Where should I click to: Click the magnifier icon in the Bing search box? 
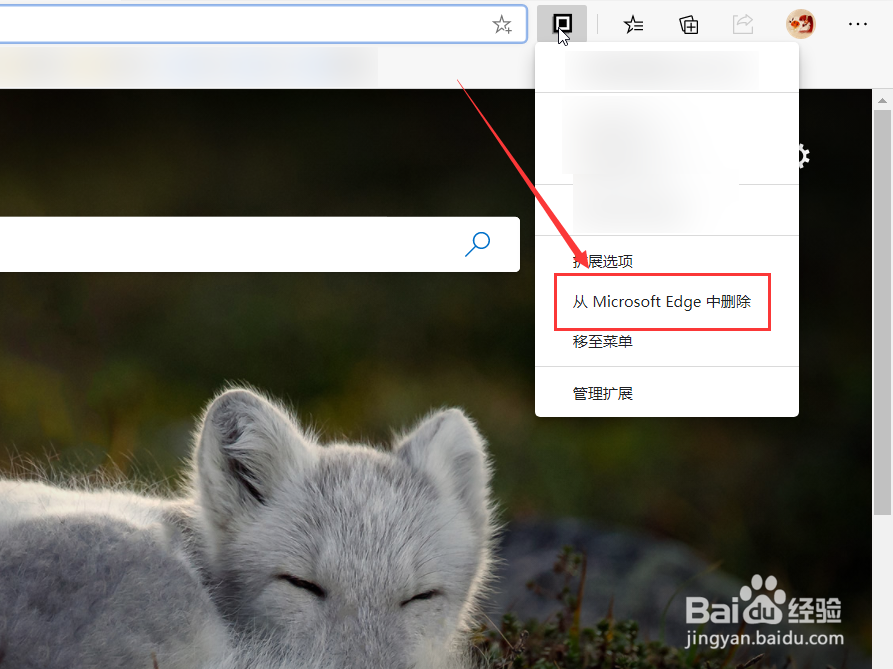(x=478, y=244)
